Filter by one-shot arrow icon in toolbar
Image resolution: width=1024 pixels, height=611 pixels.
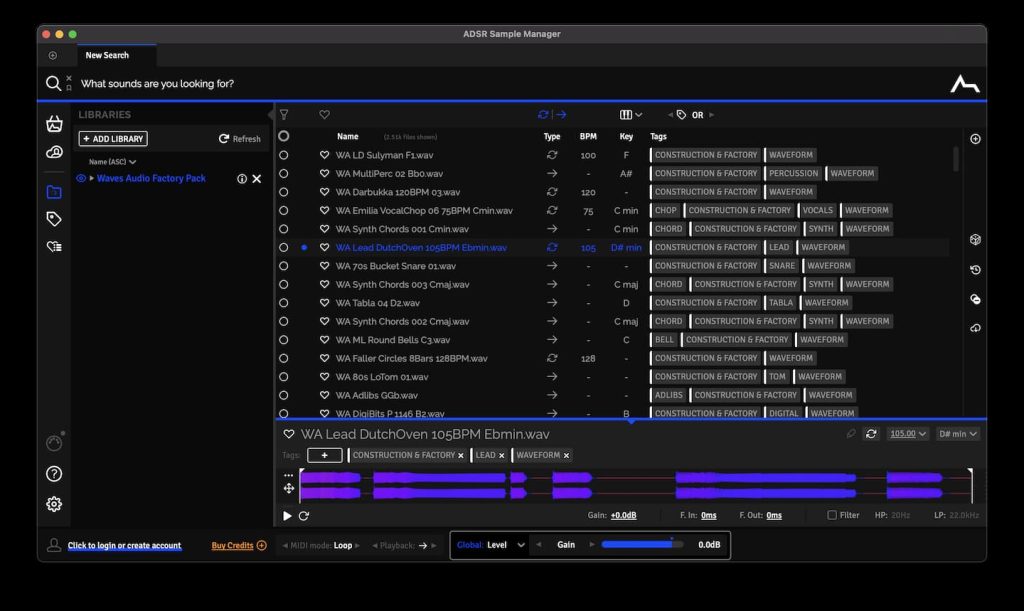(x=561, y=115)
